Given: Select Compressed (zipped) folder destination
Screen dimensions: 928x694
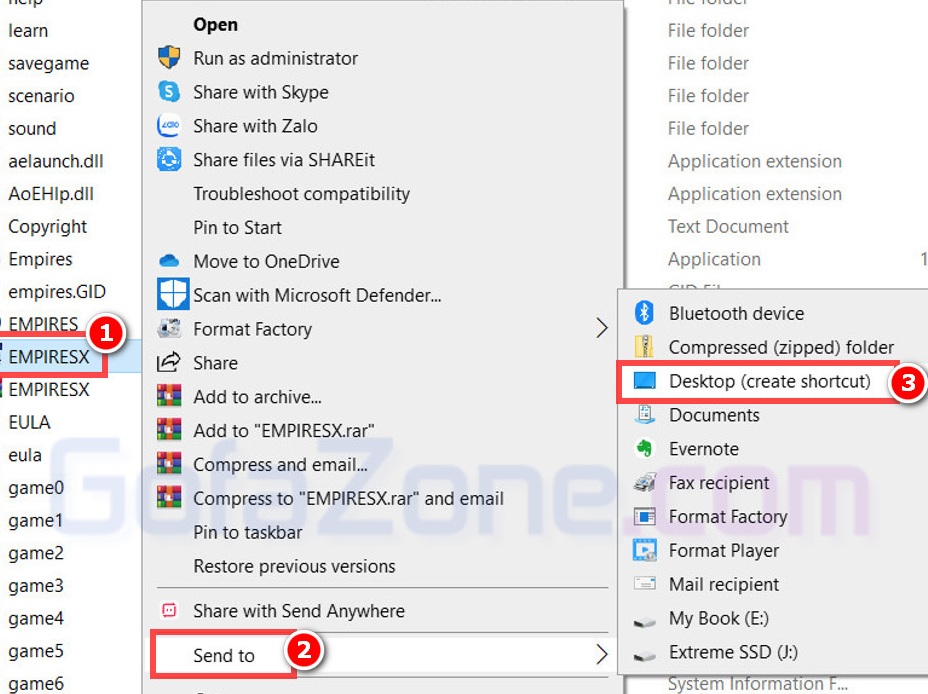Looking at the screenshot, I should 781,347.
